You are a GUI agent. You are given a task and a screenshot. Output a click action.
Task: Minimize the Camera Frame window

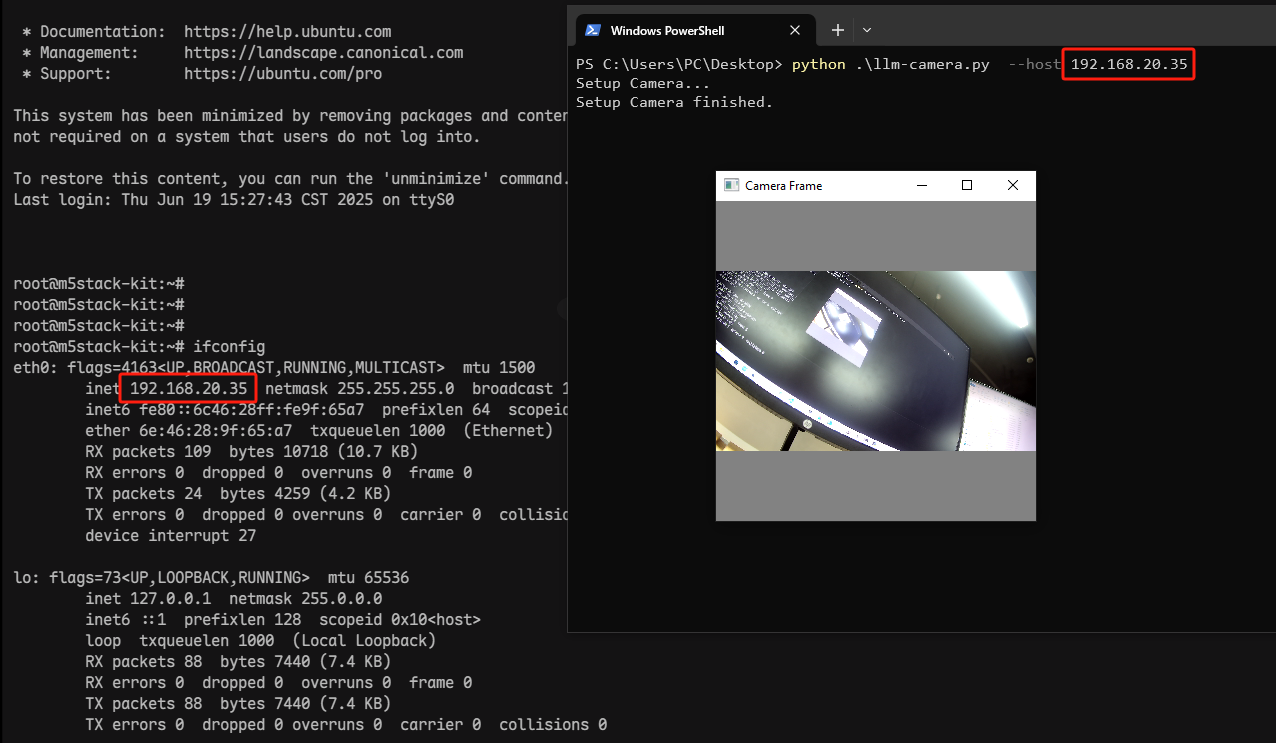pos(921,185)
